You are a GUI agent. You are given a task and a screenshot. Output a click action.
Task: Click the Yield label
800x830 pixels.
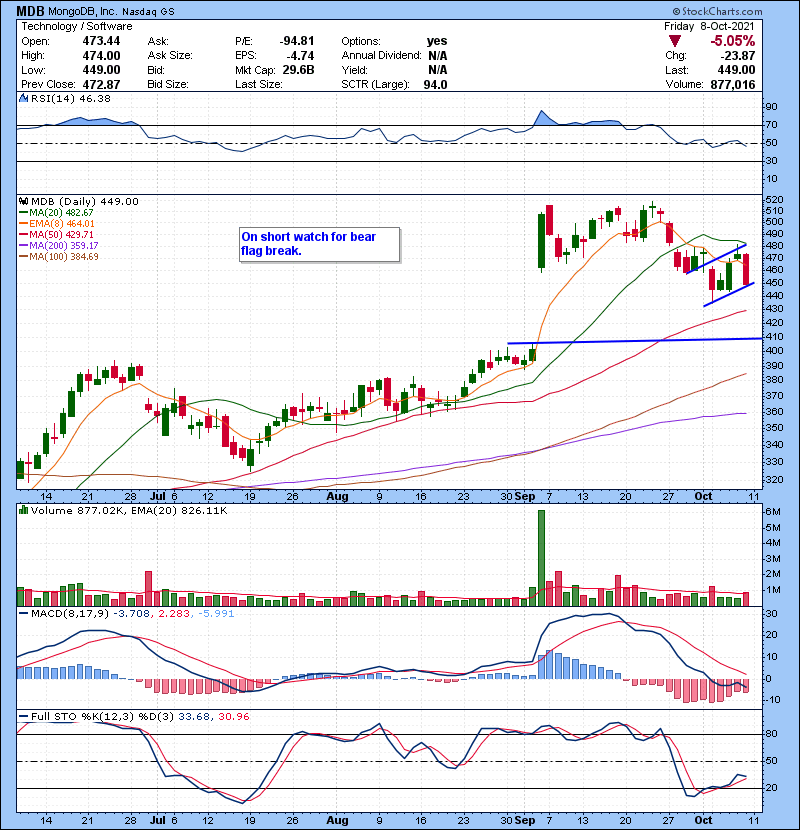[x=355, y=70]
